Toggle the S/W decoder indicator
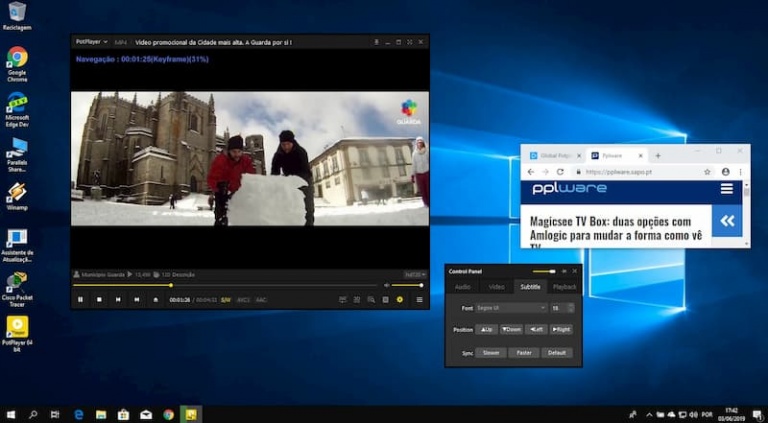 (225, 299)
